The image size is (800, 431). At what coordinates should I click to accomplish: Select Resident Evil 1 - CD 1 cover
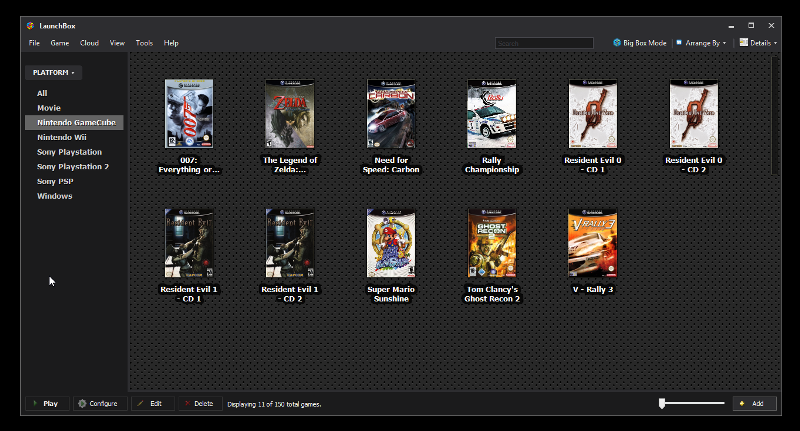click(x=189, y=243)
